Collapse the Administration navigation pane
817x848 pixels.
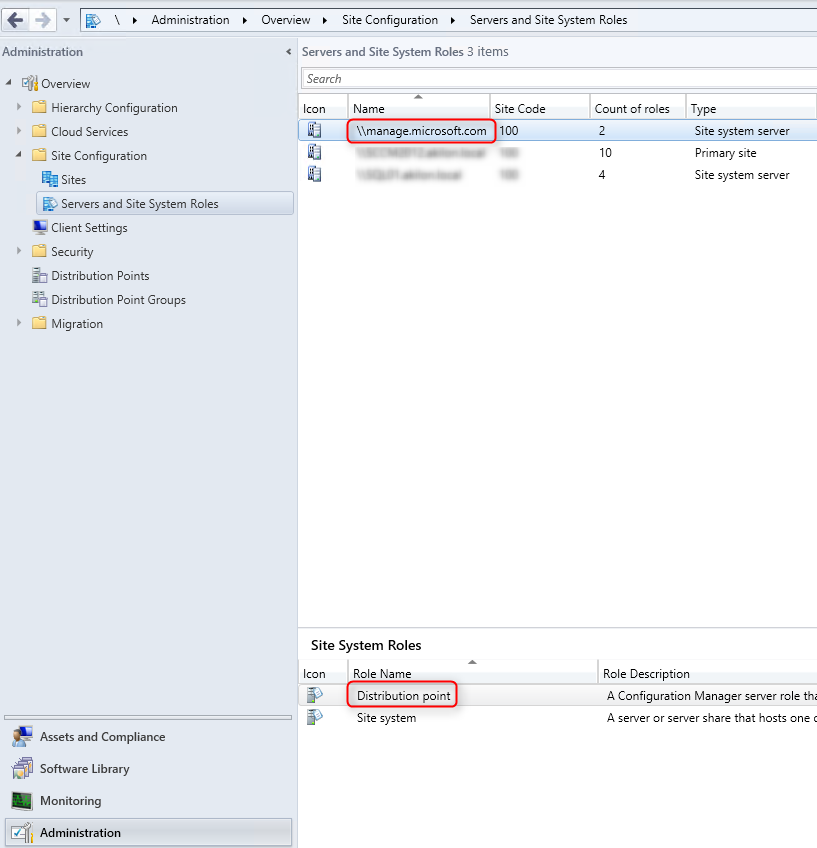tap(289, 52)
